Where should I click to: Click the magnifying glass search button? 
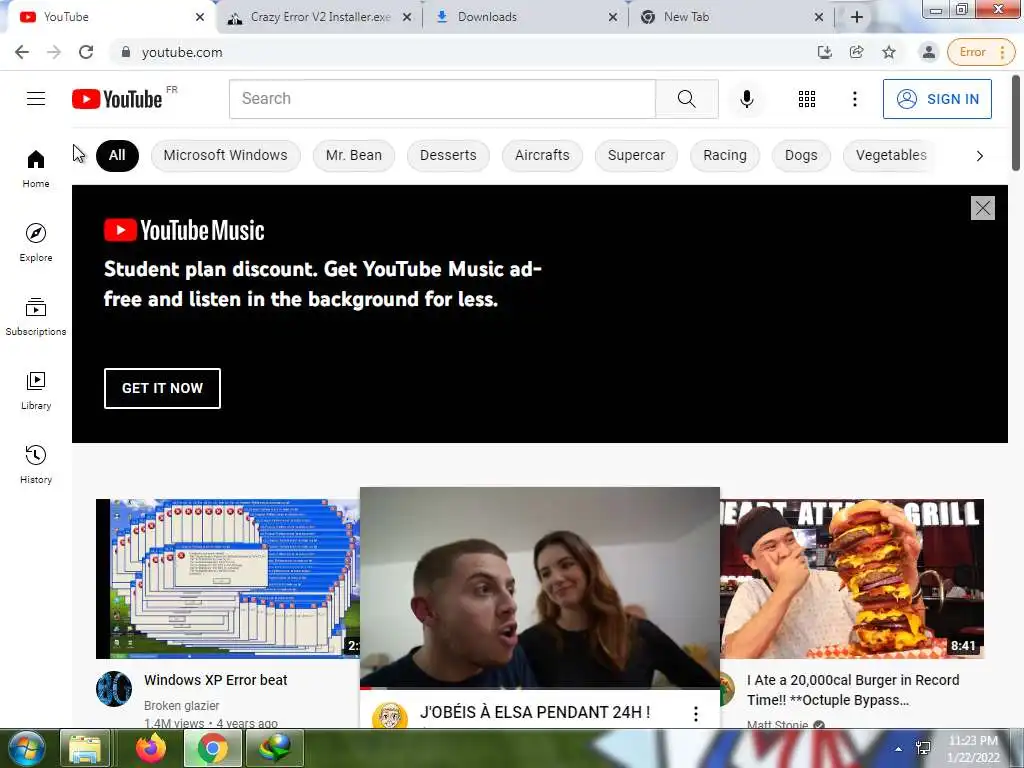(686, 99)
